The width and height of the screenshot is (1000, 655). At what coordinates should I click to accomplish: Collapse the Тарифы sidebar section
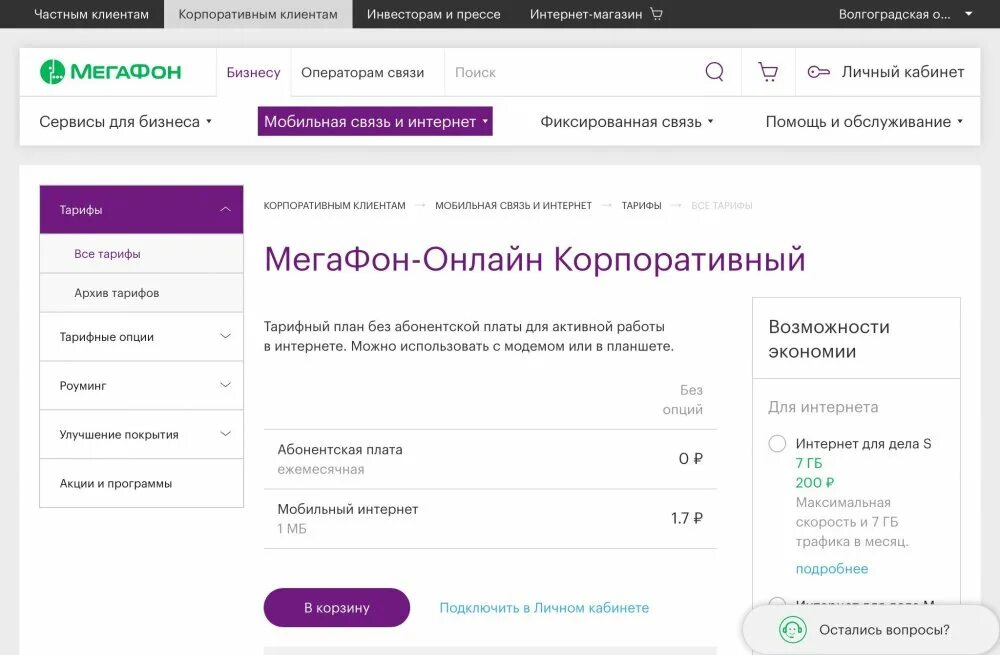(142, 209)
